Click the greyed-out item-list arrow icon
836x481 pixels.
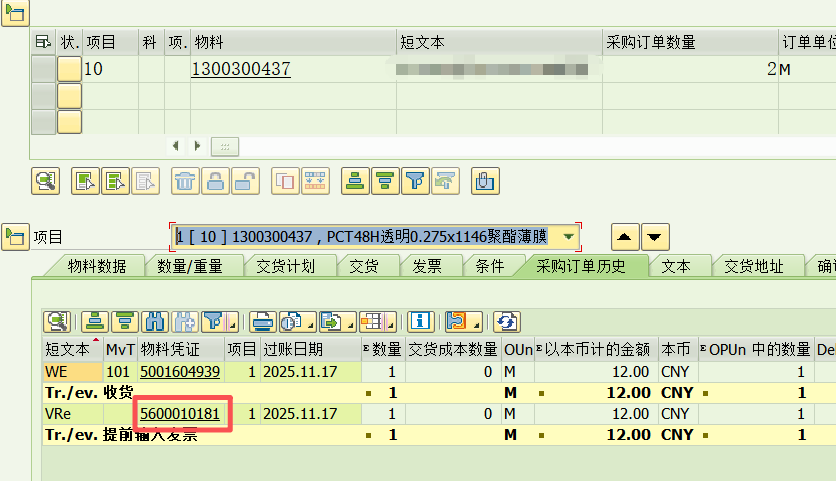click(145, 181)
